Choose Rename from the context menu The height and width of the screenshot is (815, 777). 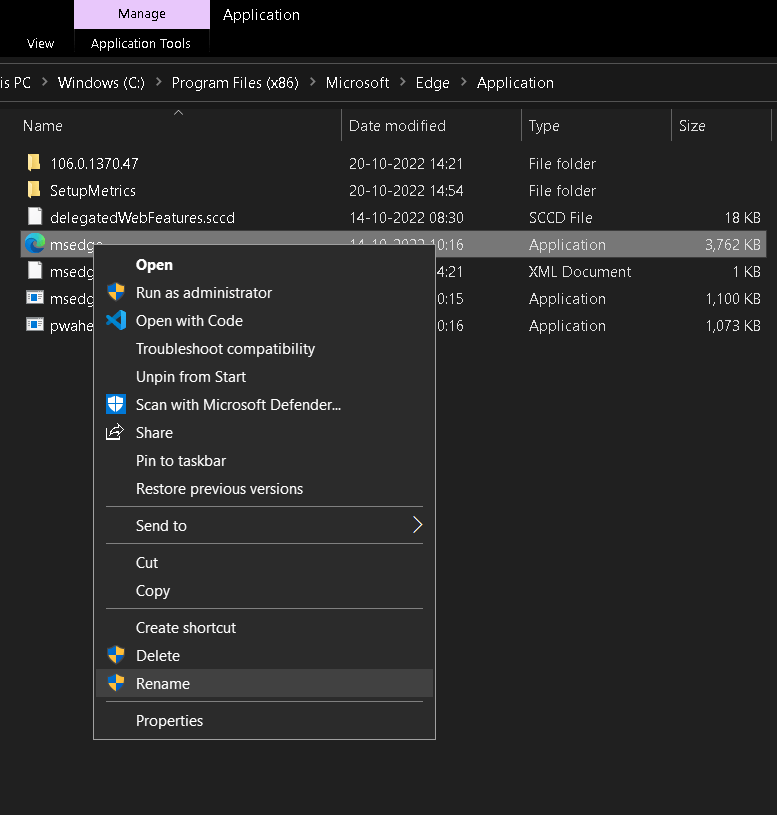click(x=163, y=684)
